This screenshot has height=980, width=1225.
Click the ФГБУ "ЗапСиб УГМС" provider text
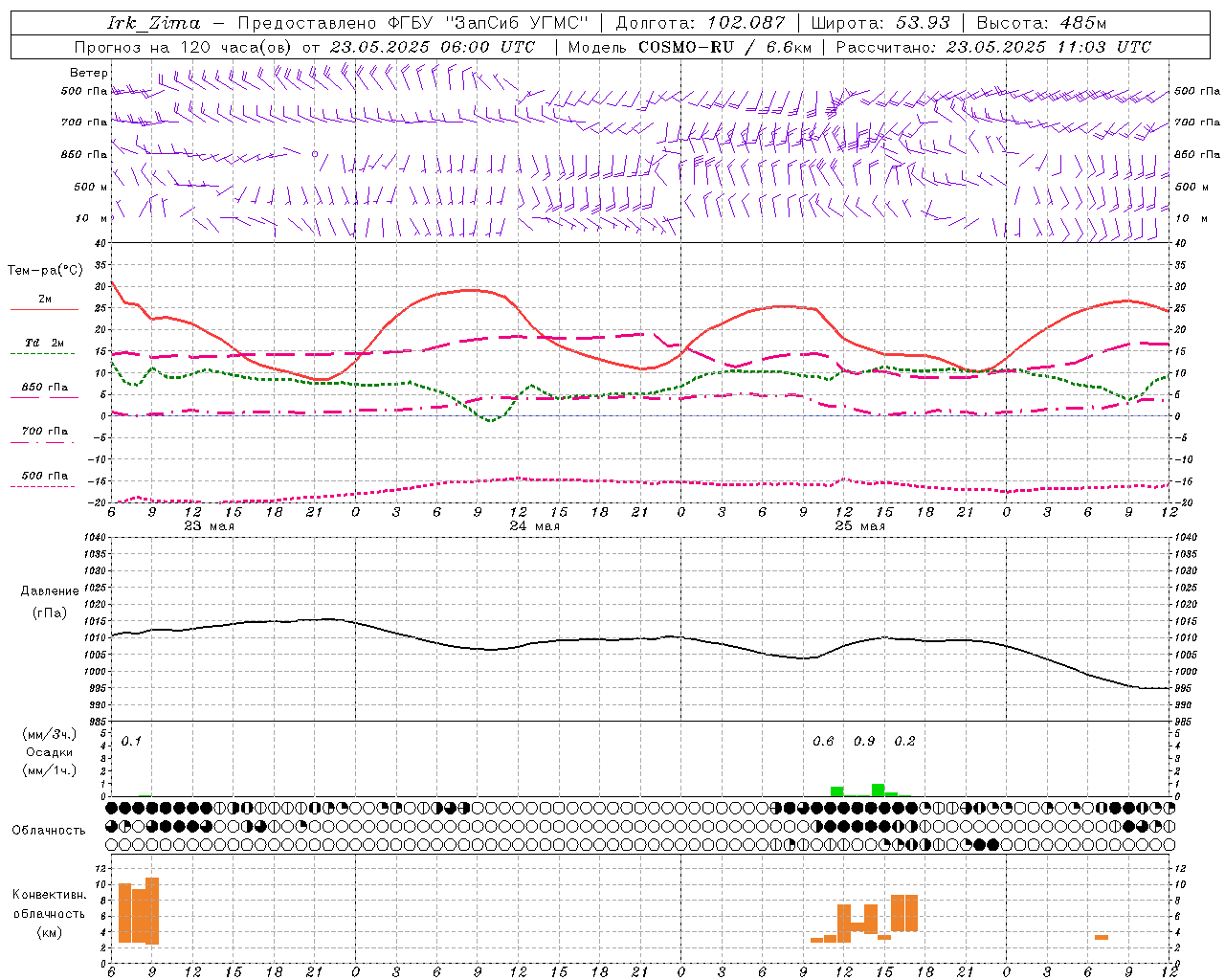[486, 23]
